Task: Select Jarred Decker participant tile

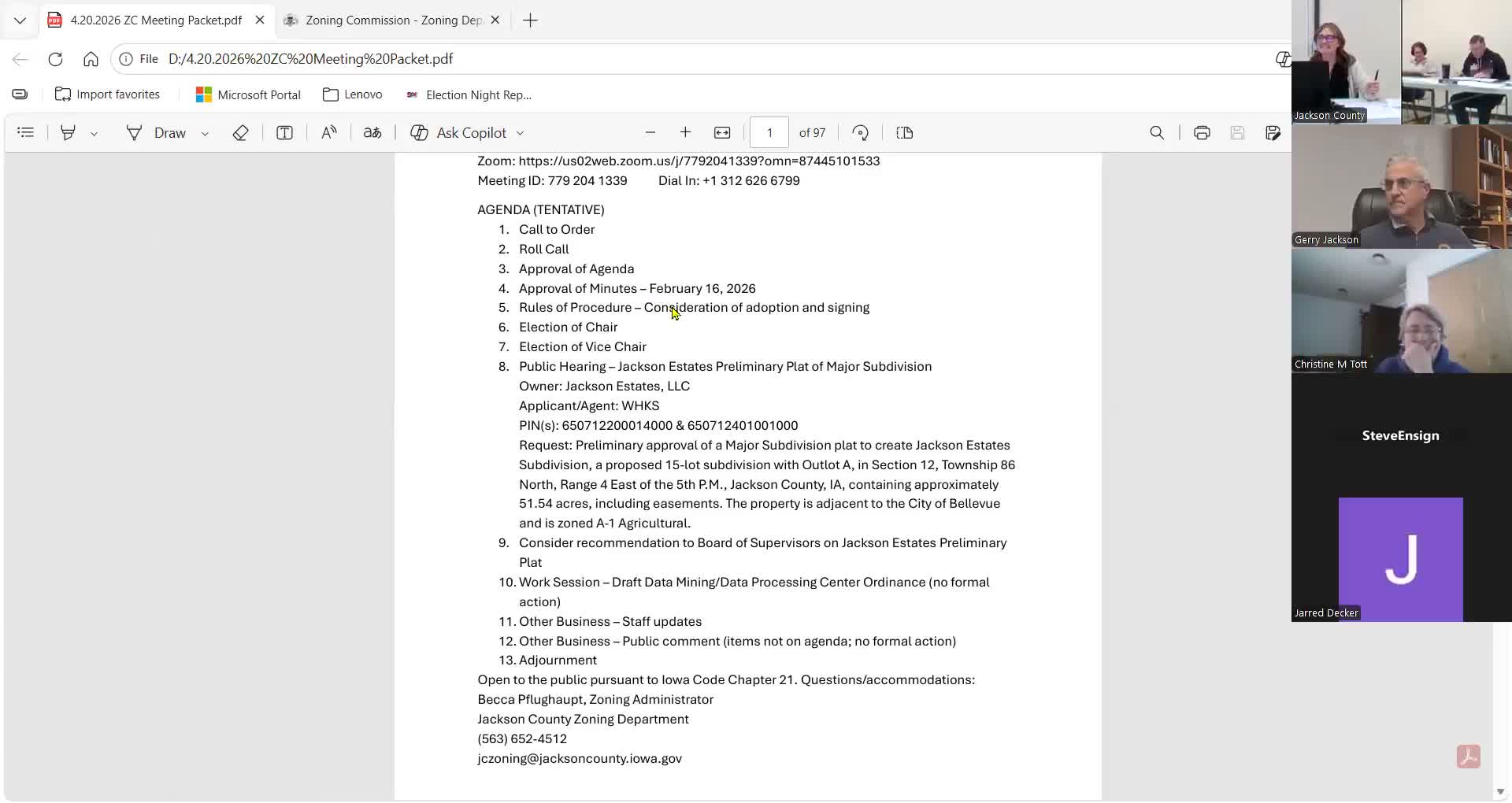Action: click(1401, 560)
